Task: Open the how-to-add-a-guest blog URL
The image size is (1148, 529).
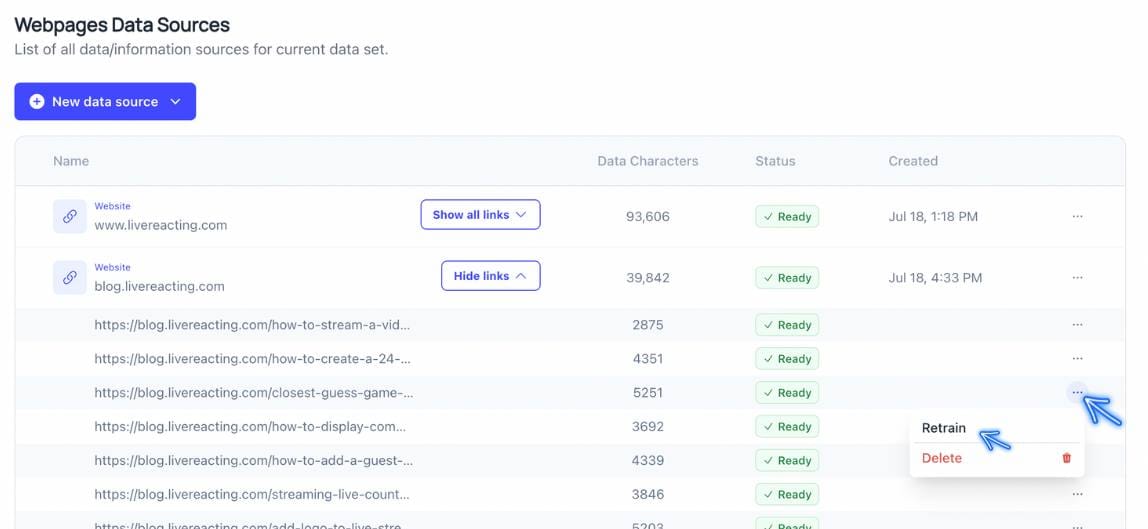Action: pos(253,460)
